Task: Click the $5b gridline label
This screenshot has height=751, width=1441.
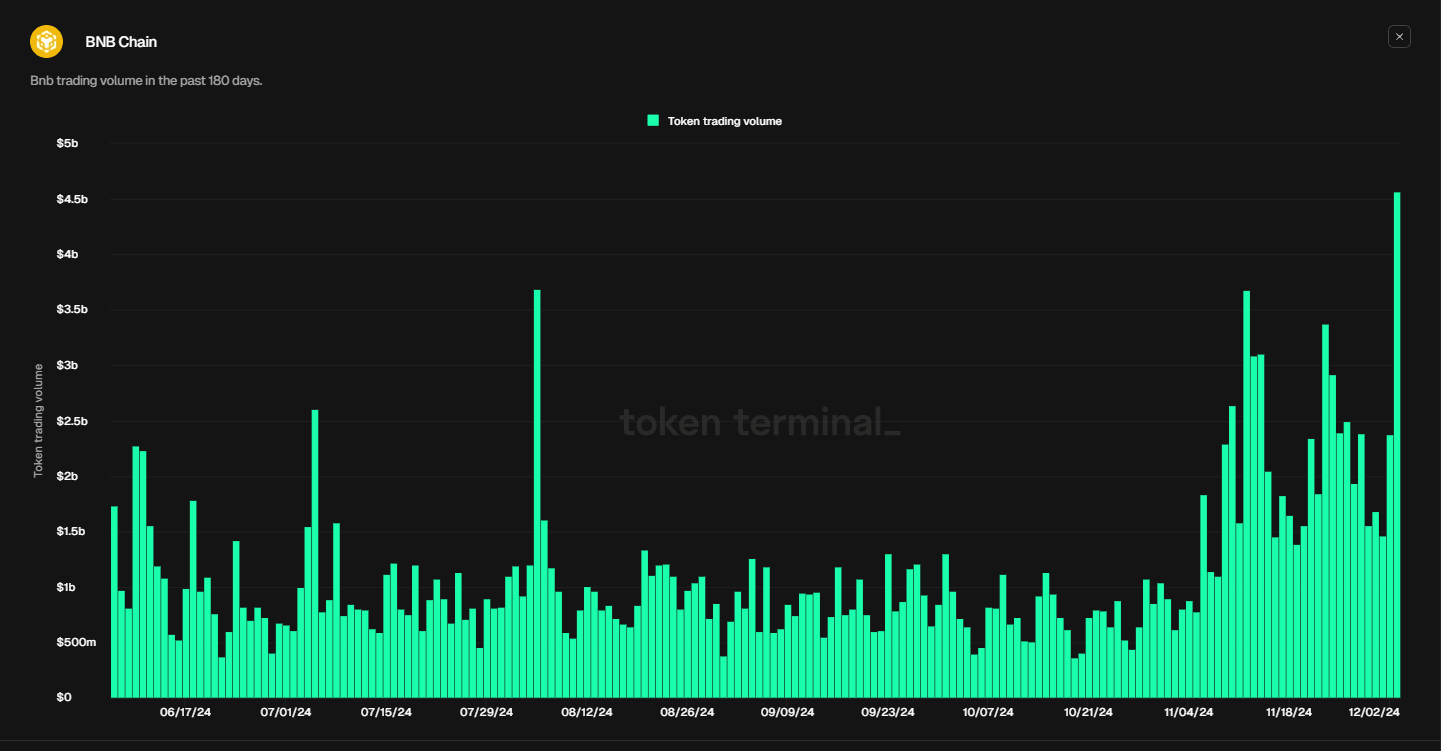Action: click(x=69, y=143)
